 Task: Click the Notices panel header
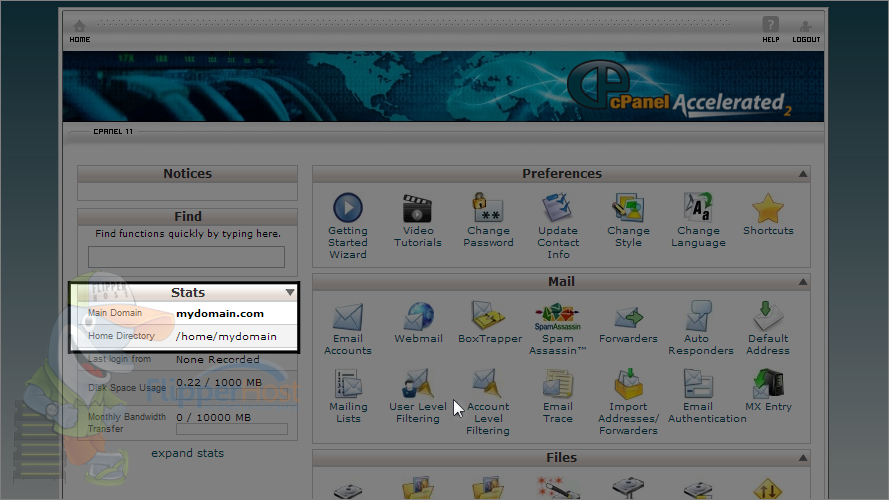187,174
